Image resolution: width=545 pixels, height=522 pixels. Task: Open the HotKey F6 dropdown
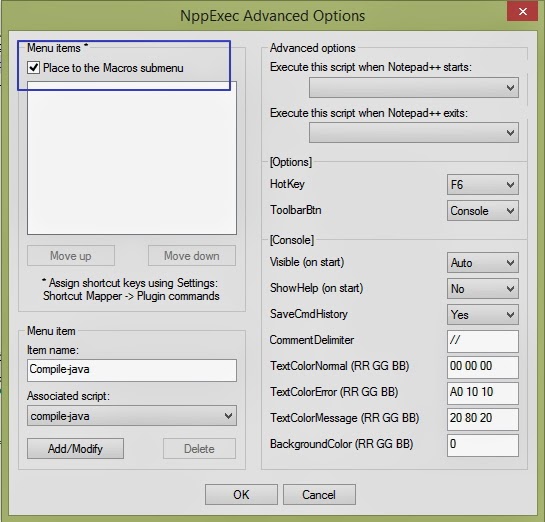coord(482,185)
